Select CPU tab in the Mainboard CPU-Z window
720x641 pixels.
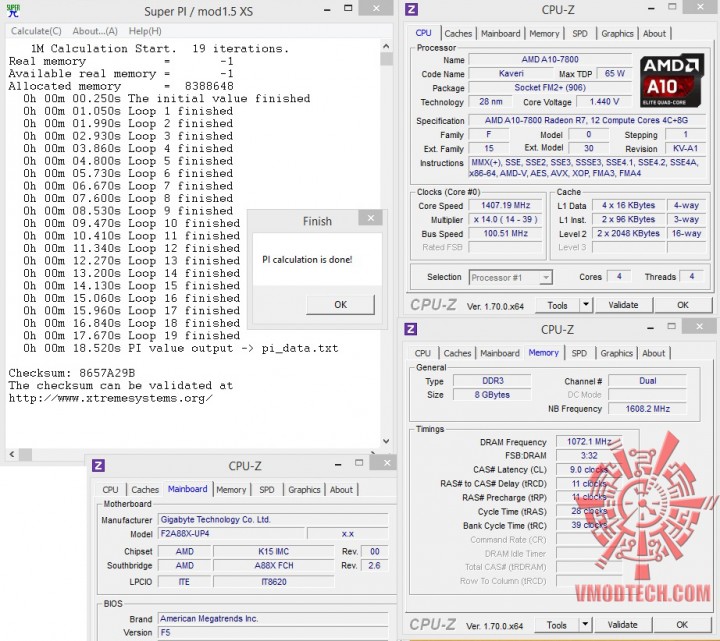click(x=110, y=489)
